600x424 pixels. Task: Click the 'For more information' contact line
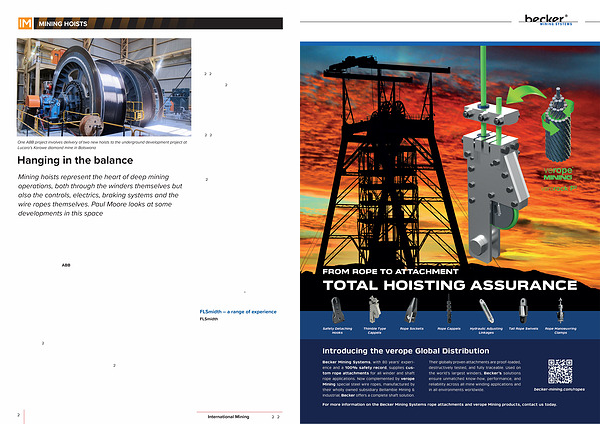tap(439, 404)
